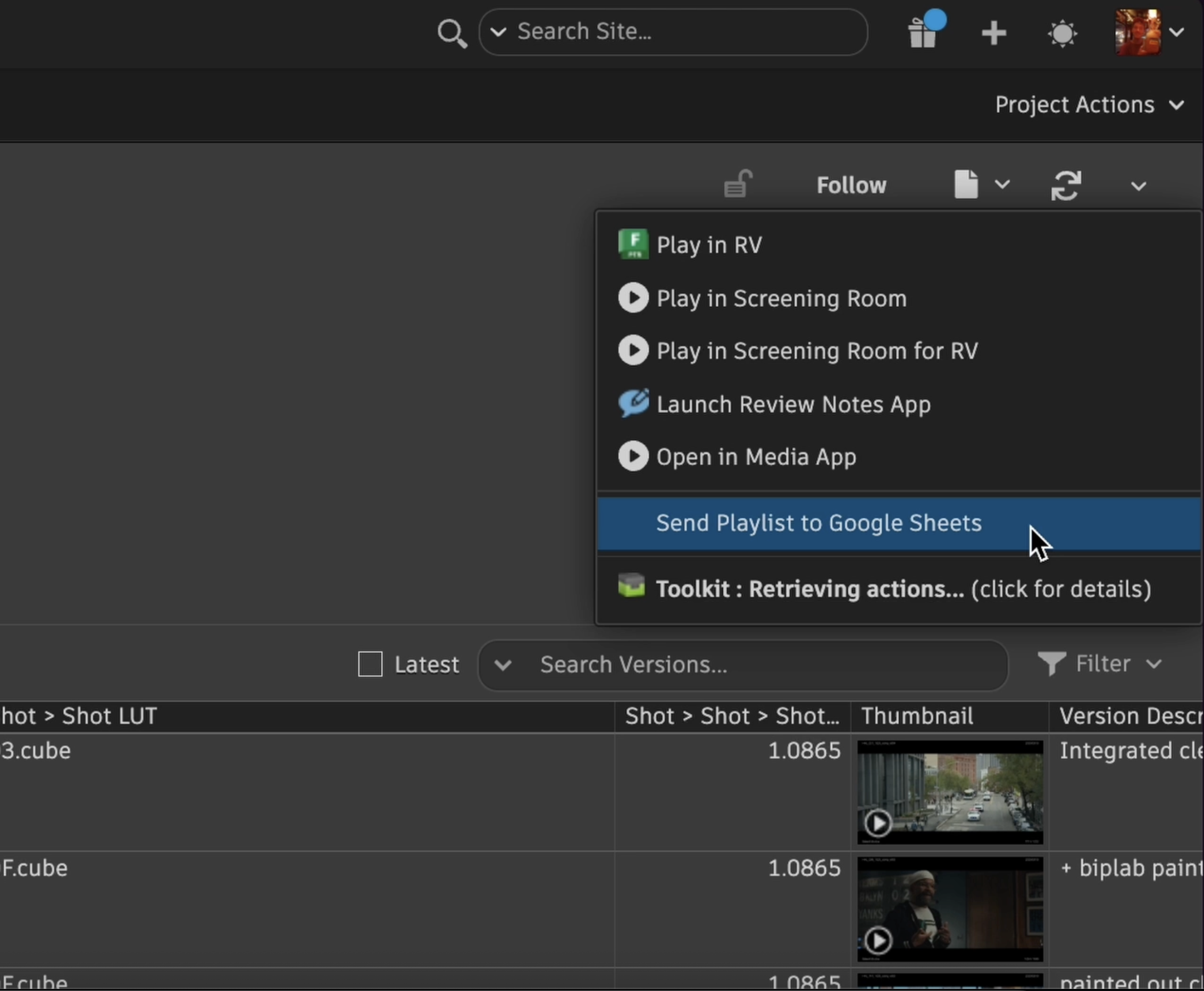The height and width of the screenshot is (991, 1204).
Task: Open the gift box what's new icon
Action: pos(923,33)
